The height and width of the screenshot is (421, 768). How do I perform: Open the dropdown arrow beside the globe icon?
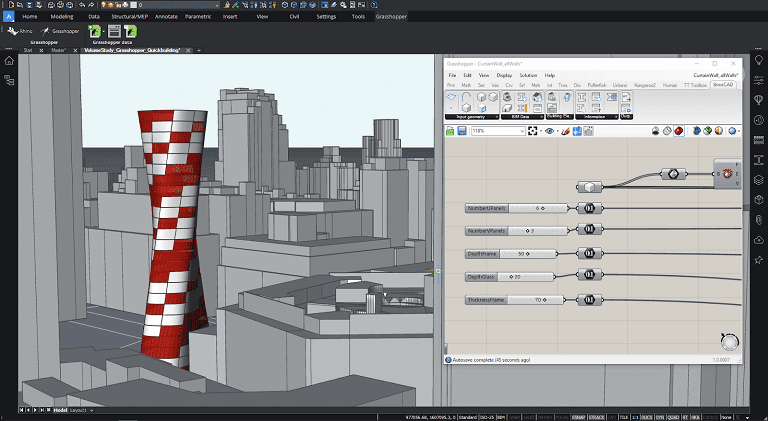(x=738, y=131)
